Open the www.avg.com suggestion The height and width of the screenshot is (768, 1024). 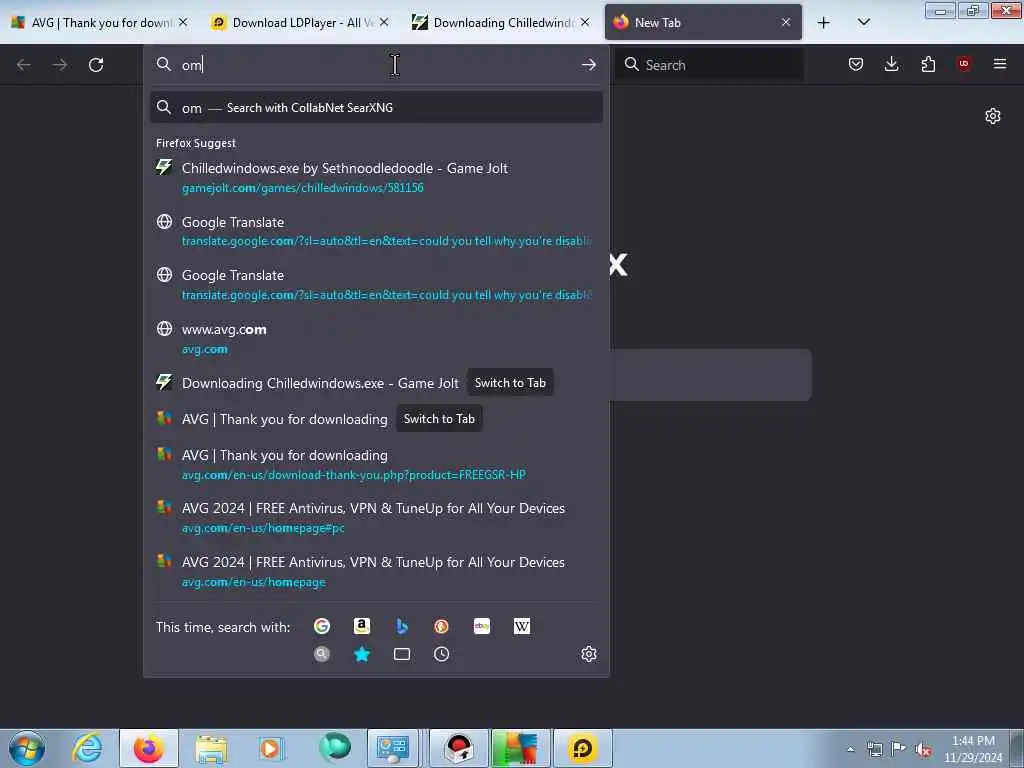pyautogui.click(x=376, y=338)
